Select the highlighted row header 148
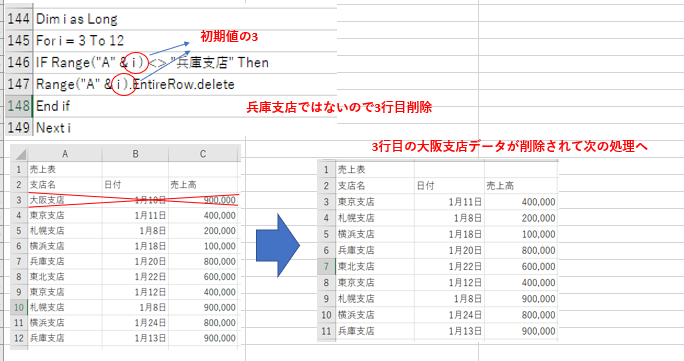The height and width of the screenshot is (361, 684). (19, 106)
